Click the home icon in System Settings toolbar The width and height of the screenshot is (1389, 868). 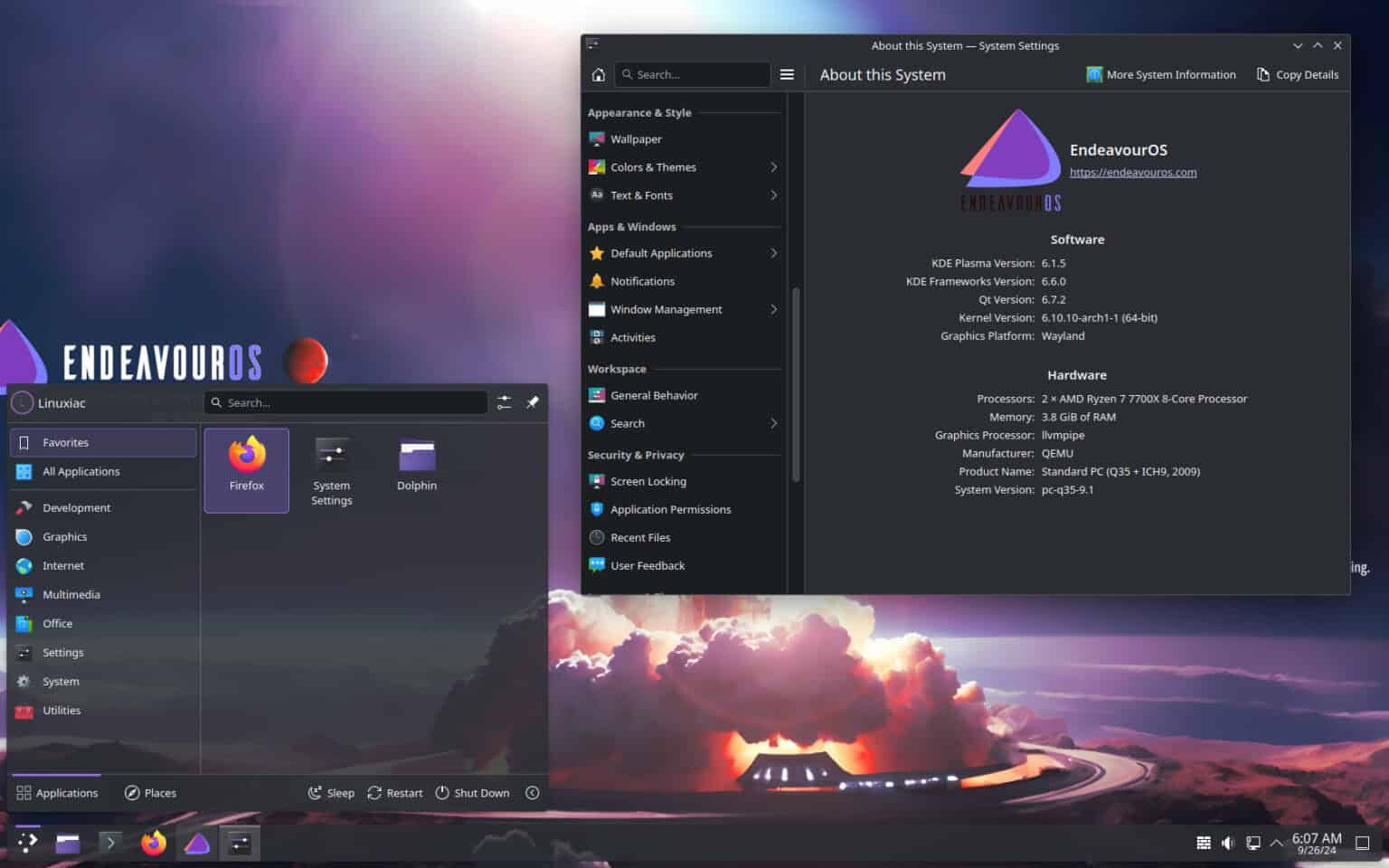[598, 74]
